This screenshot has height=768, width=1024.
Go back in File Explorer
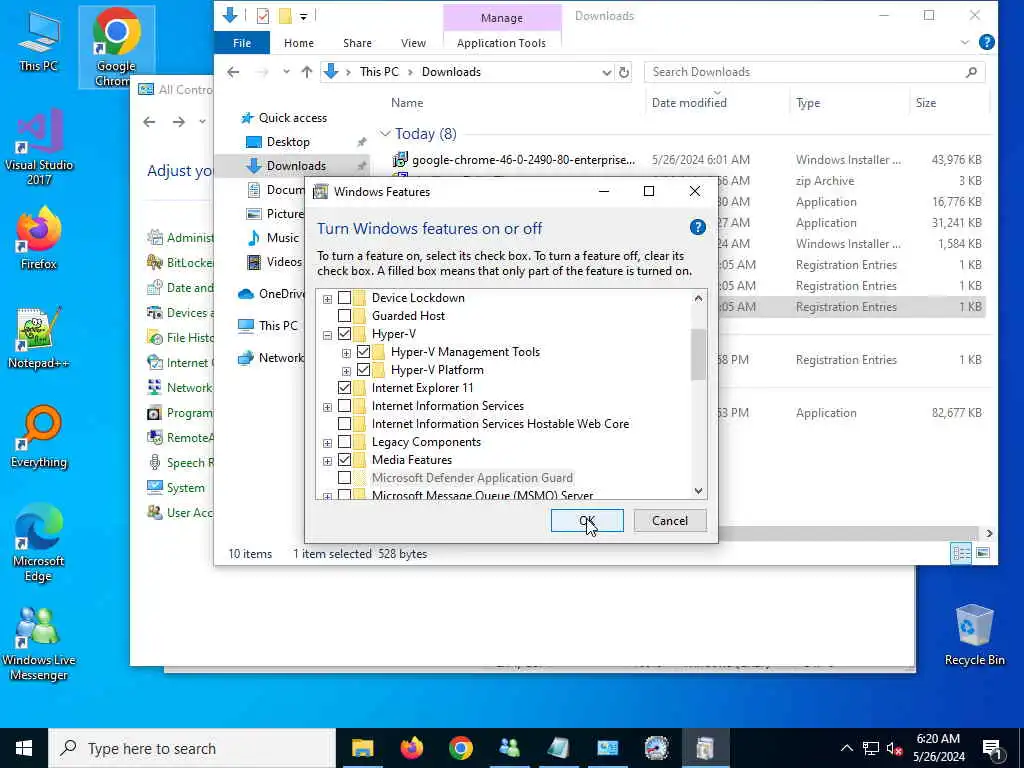[233, 72]
